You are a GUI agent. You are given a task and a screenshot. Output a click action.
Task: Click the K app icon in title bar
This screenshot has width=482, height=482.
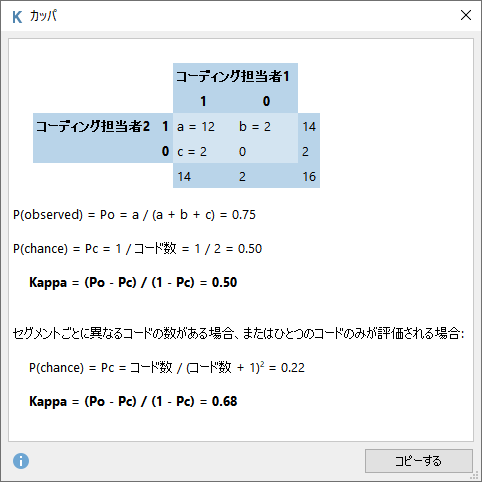[x=17, y=17]
